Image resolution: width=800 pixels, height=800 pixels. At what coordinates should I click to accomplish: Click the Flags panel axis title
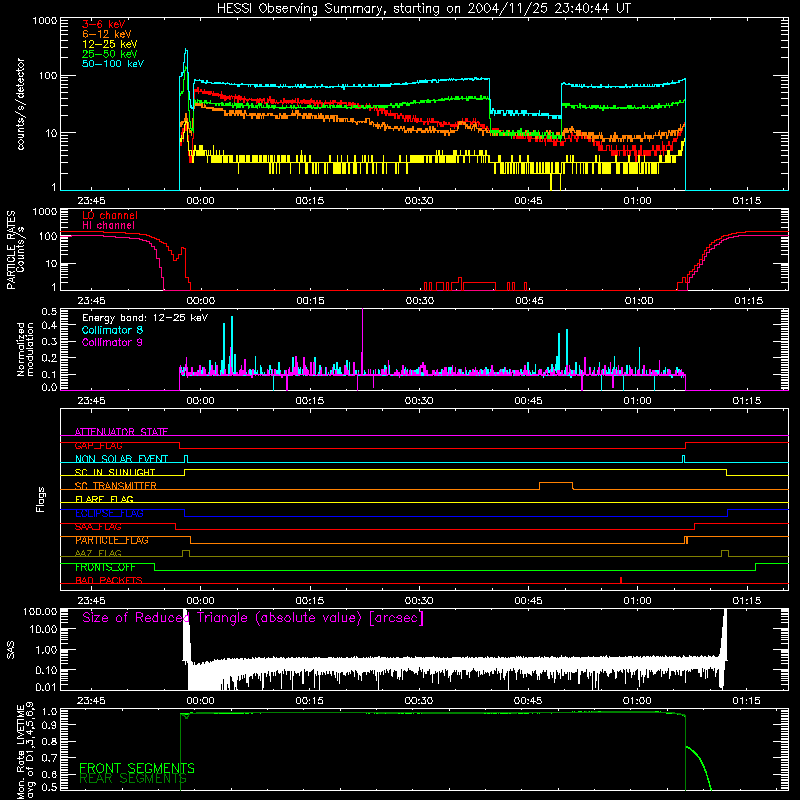click(x=41, y=499)
